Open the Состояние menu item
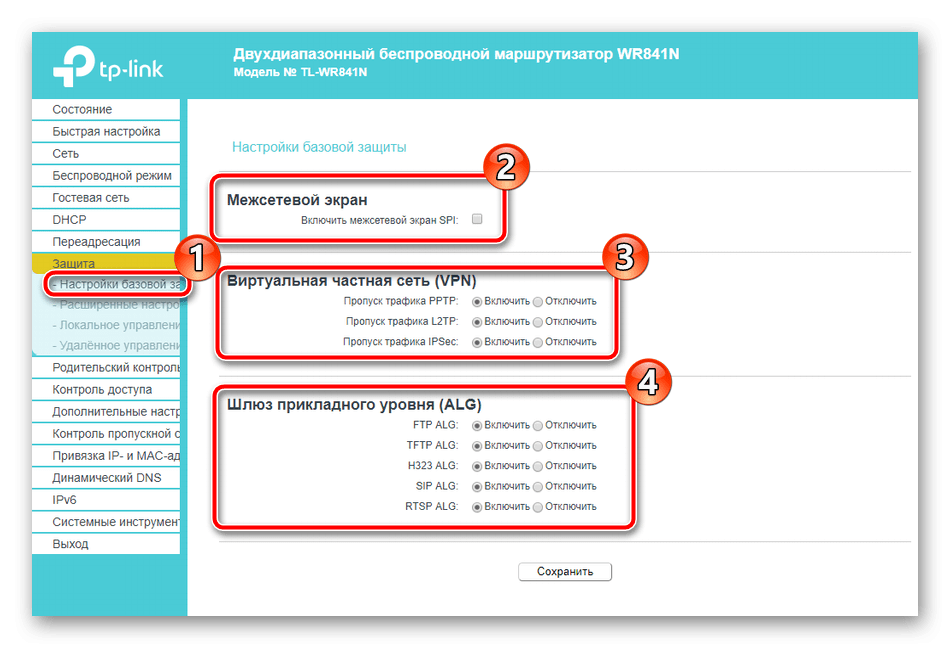Image resolution: width=950 pixels, height=648 pixels. tap(83, 110)
